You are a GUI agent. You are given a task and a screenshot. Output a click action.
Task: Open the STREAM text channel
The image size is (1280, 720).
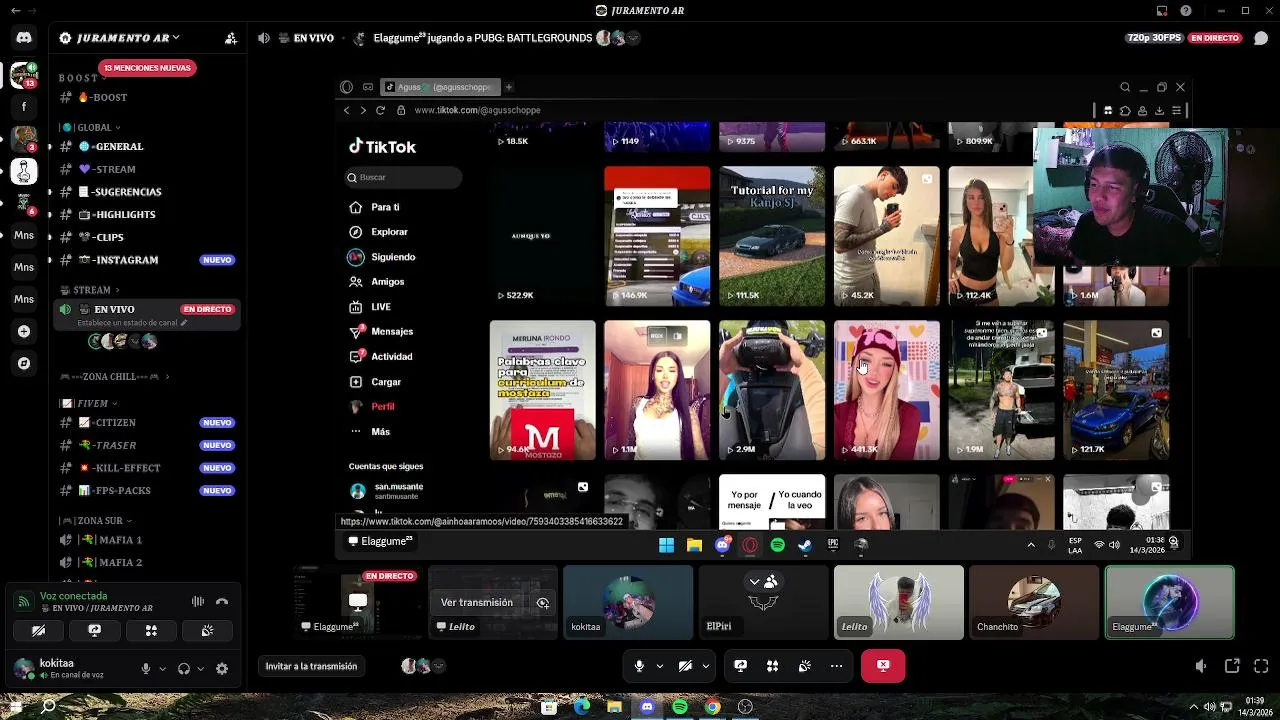(x=147, y=169)
